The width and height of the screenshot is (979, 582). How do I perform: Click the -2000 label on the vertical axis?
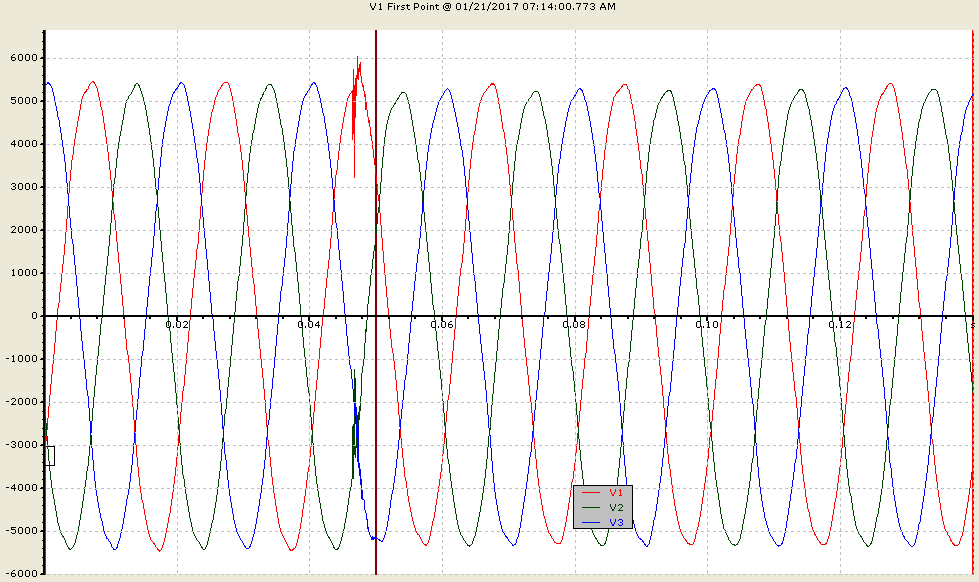(22, 402)
